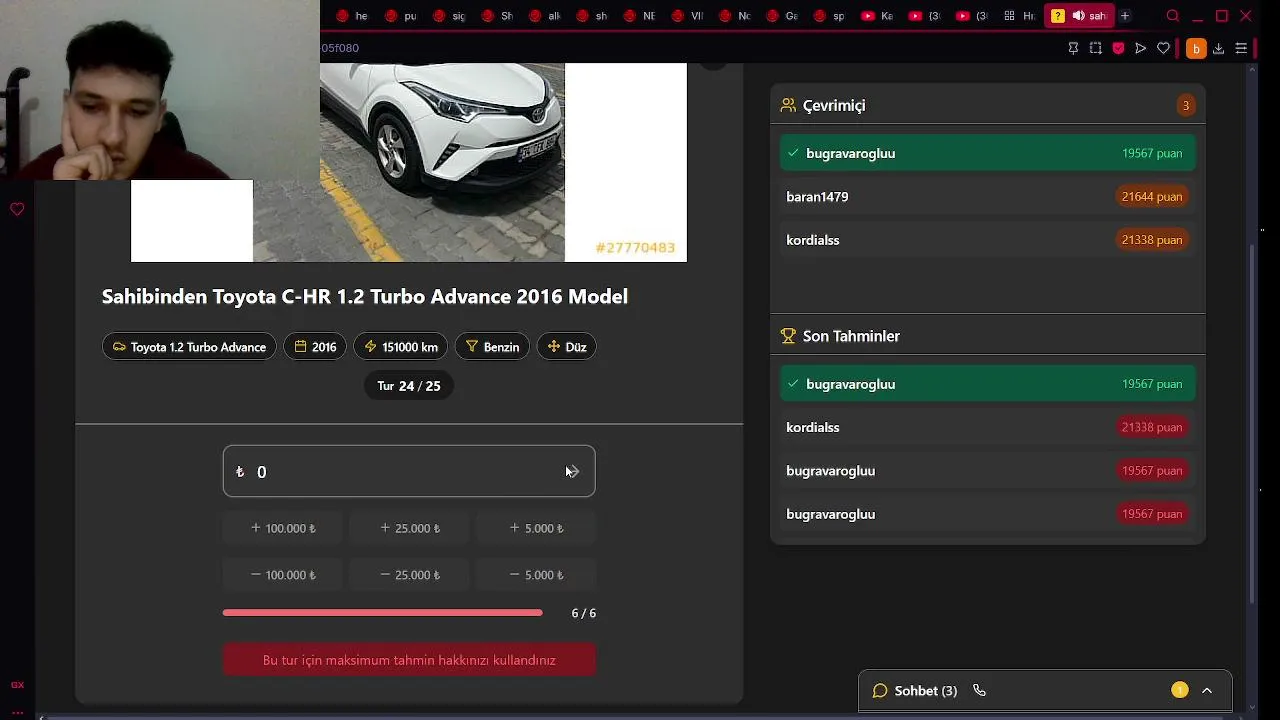Add 5.000 ₺ to the guess

536,528
